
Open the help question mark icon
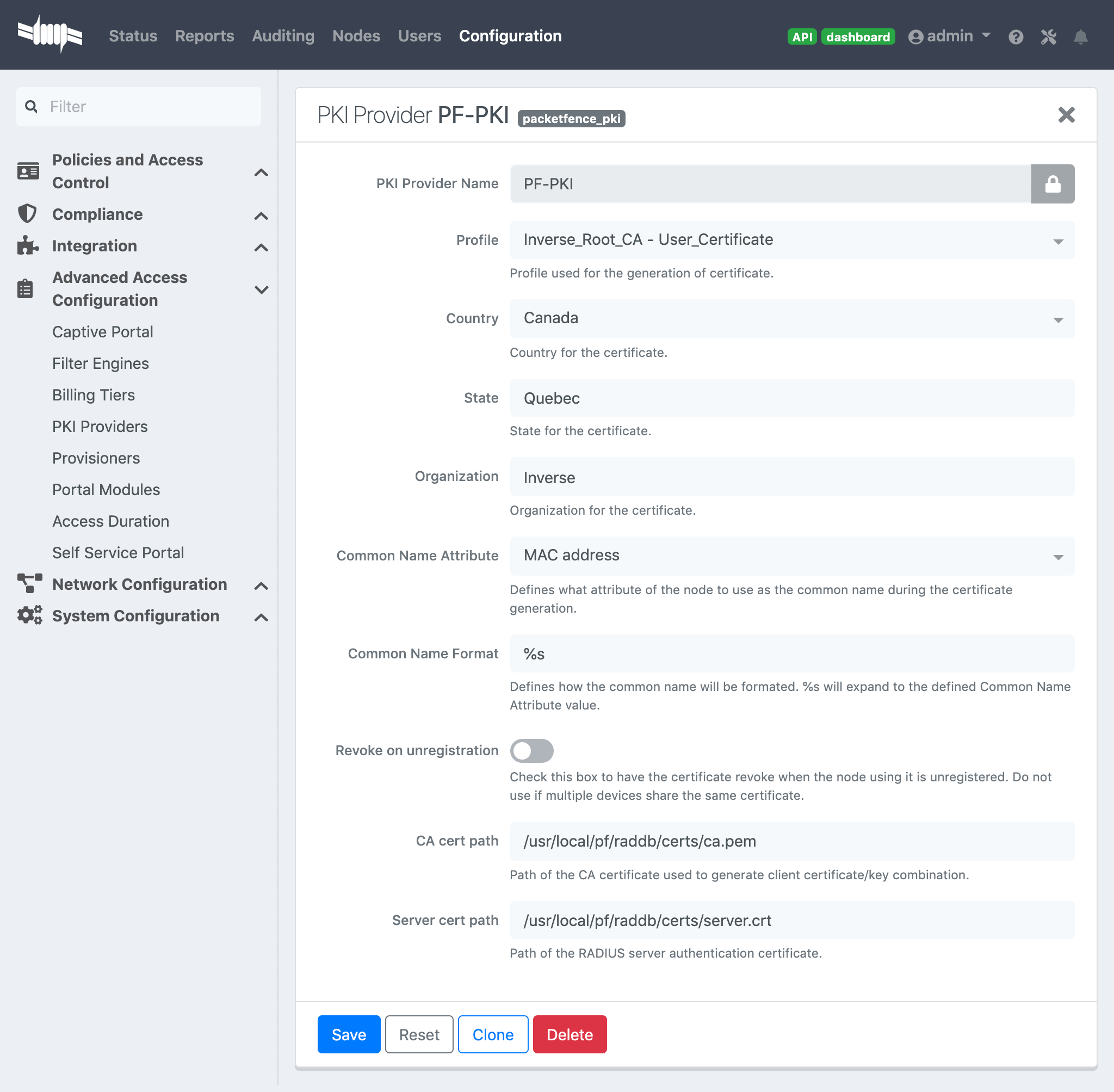[x=1016, y=38]
